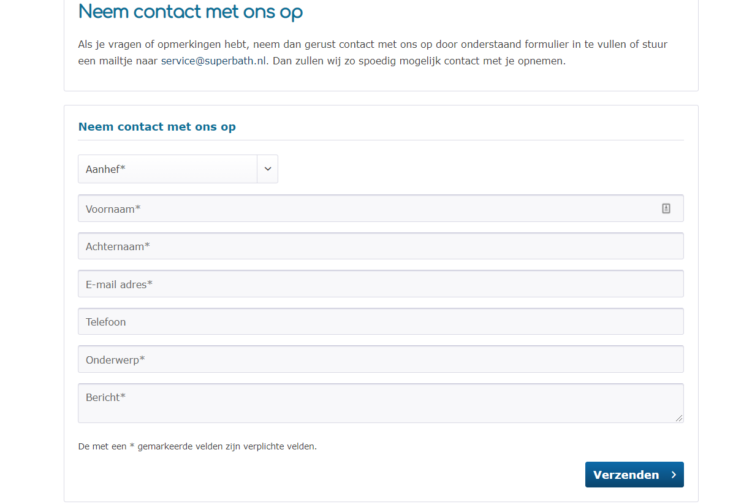This screenshot has height=504, width=752.
Task: Focus the Telefoon input box
Action: [x=380, y=322]
